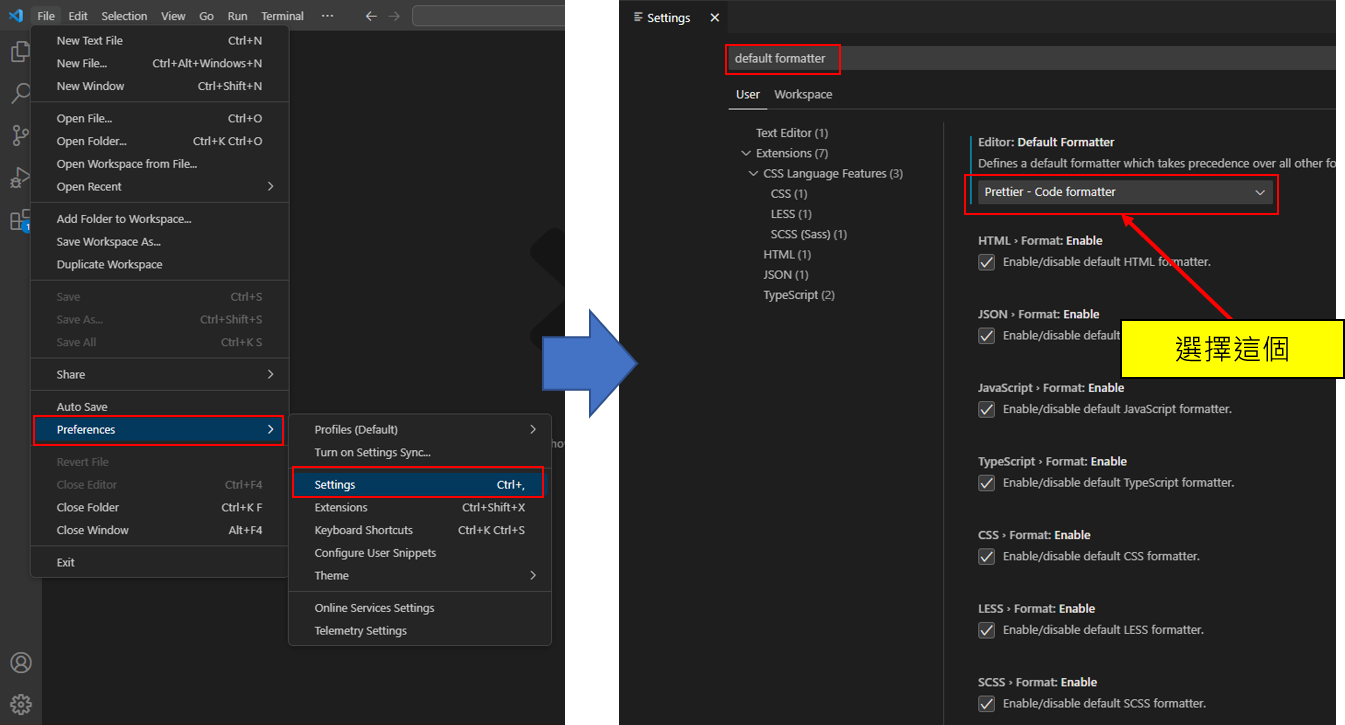Disable the JavaScript Format Enable checkbox
The width and height of the screenshot is (1345, 725).
(987, 409)
